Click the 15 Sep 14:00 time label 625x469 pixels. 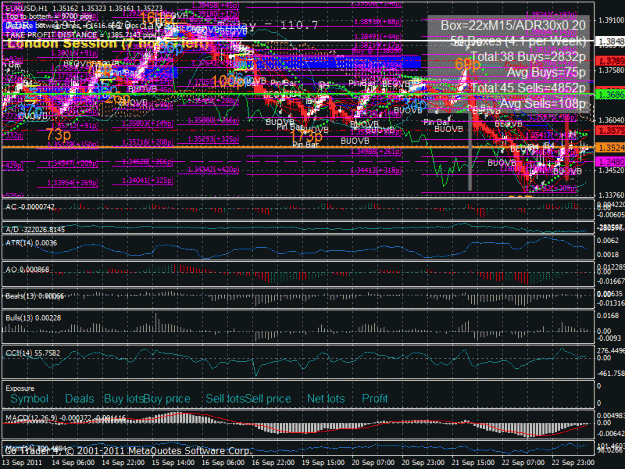[173, 463]
